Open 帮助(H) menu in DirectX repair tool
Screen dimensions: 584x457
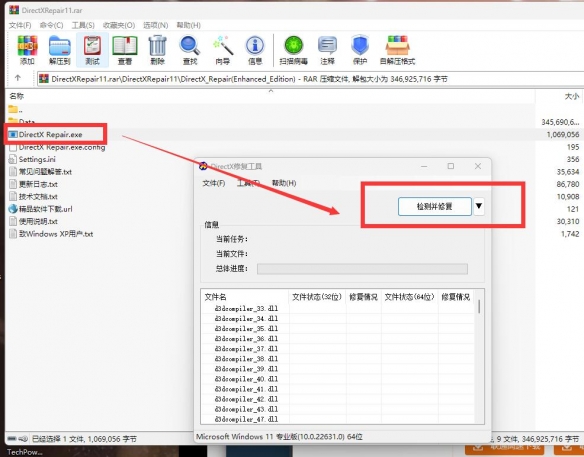(x=284, y=183)
